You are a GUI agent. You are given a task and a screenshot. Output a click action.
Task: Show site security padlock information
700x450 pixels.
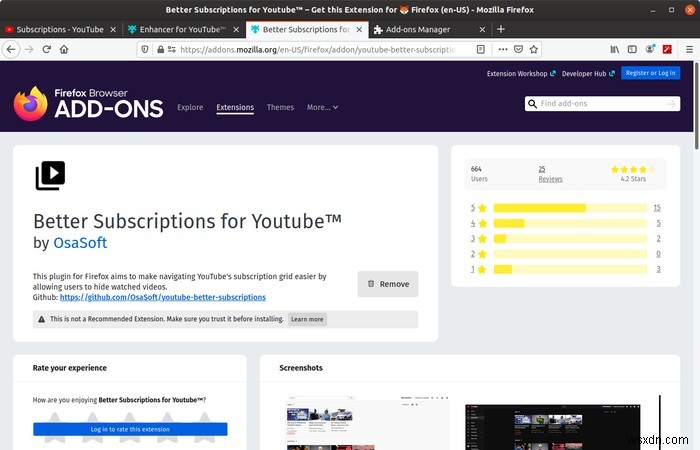pyautogui.click(x=160, y=49)
